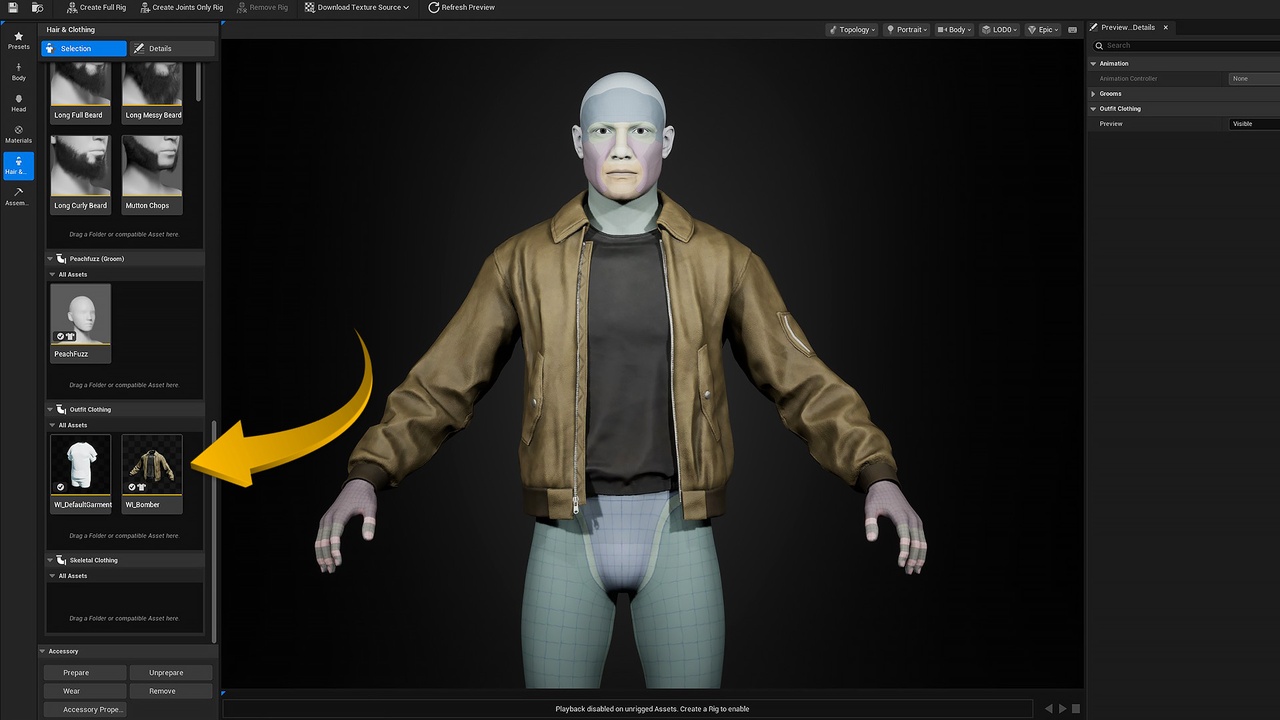Viewport: 1280px width, 720px height.
Task: Switch to the Details tab
Action: pyautogui.click(x=172, y=48)
